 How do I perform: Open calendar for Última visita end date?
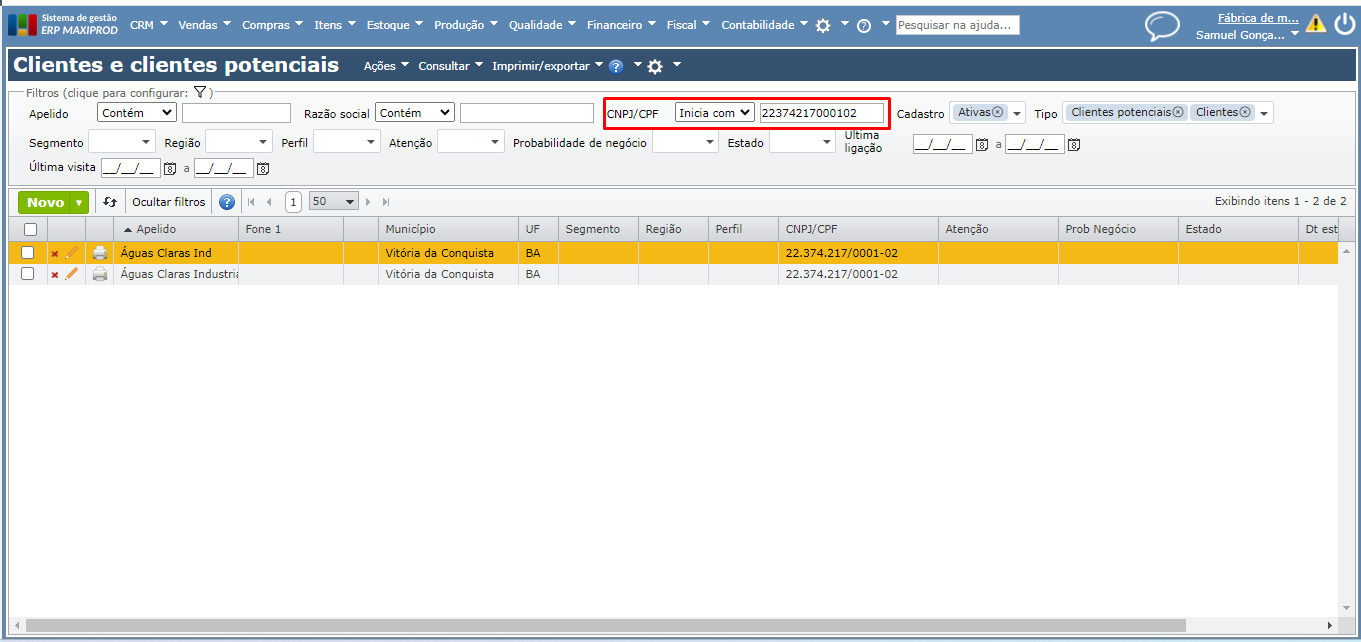(263, 169)
